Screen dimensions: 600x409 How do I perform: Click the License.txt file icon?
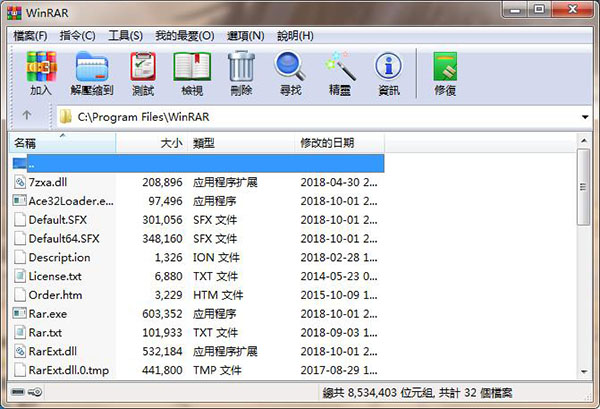click(20, 276)
